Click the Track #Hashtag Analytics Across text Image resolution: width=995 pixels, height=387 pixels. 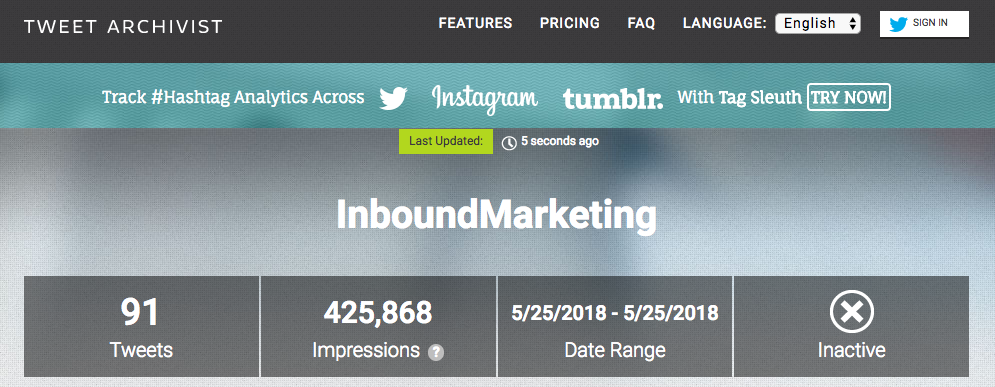233,98
